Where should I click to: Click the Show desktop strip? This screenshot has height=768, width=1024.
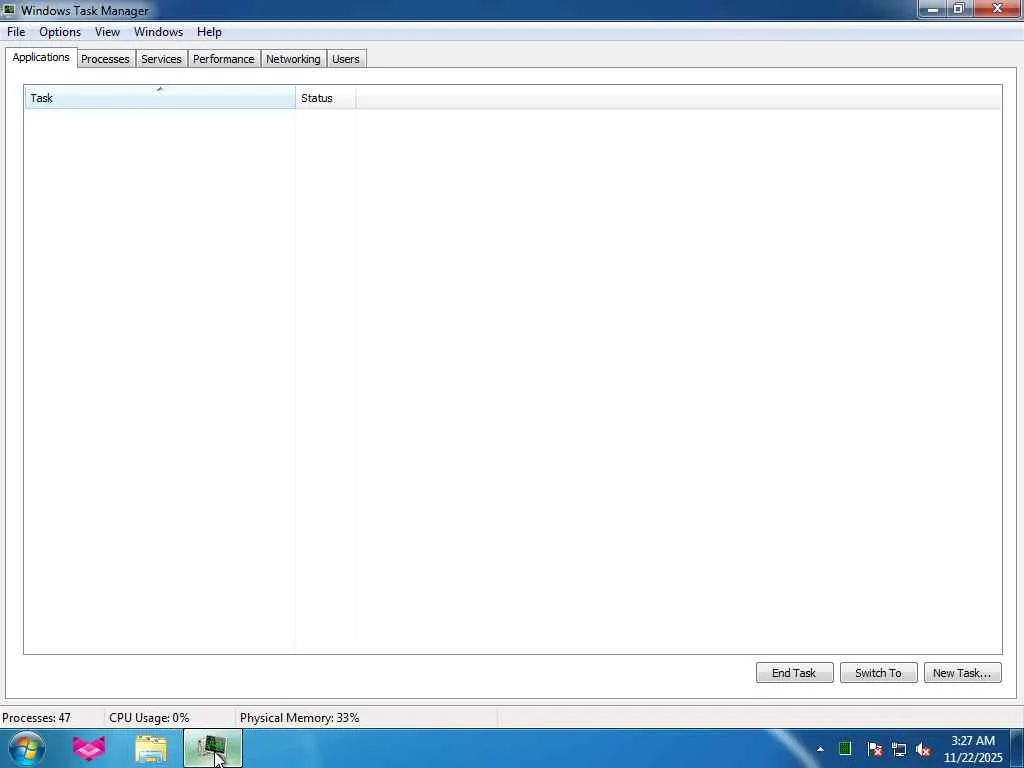point(1017,748)
